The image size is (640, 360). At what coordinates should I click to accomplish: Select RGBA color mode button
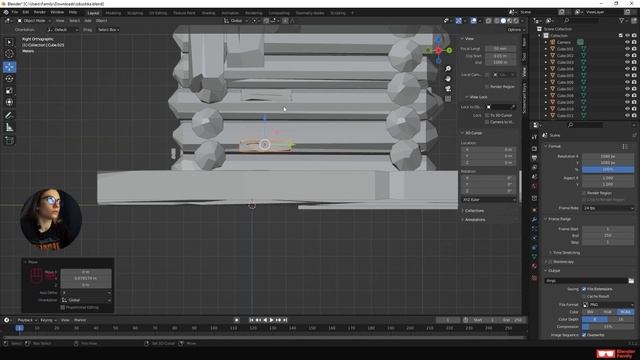click(626, 312)
